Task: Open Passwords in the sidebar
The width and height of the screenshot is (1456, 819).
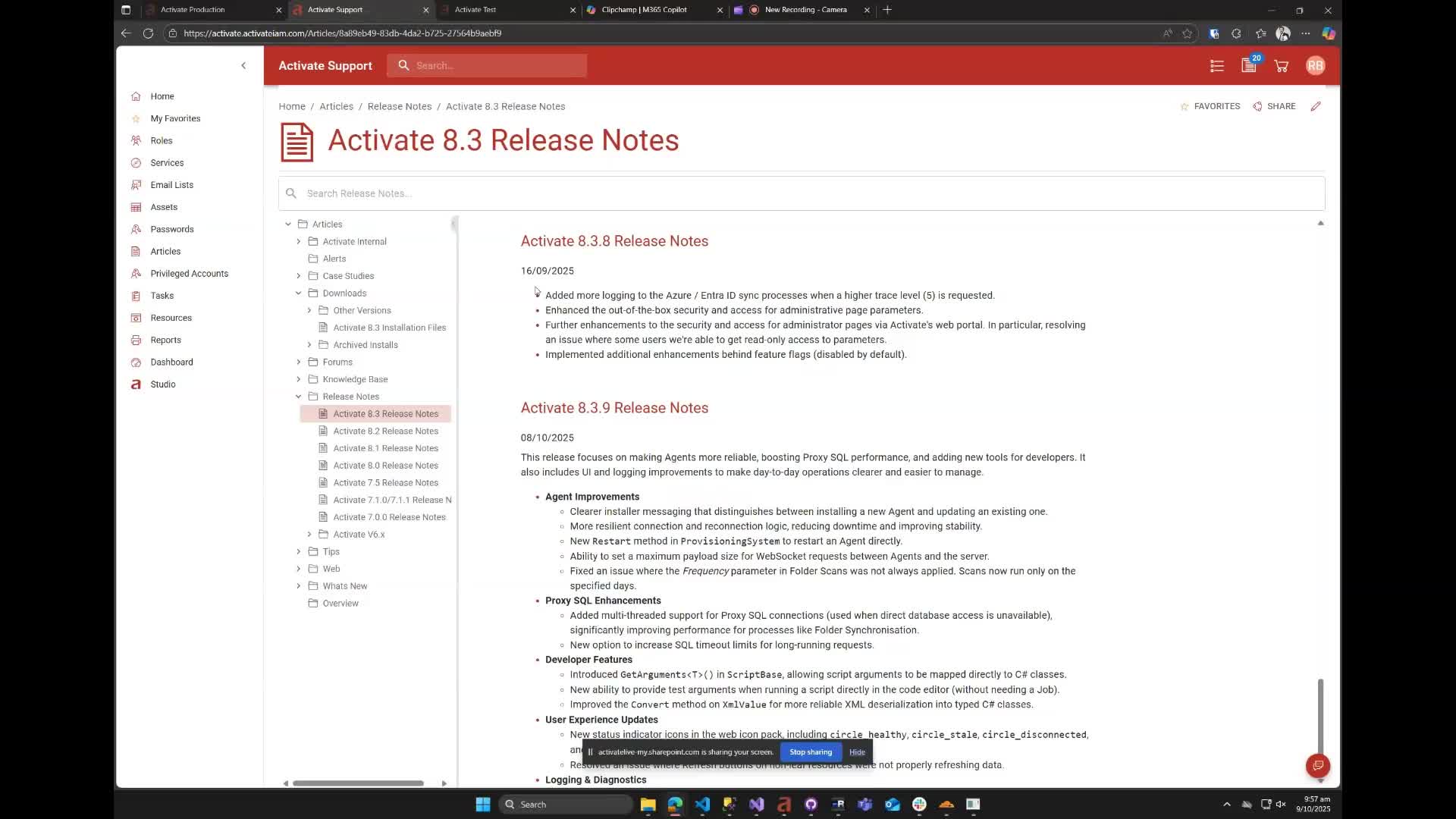Action: coord(171,229)
